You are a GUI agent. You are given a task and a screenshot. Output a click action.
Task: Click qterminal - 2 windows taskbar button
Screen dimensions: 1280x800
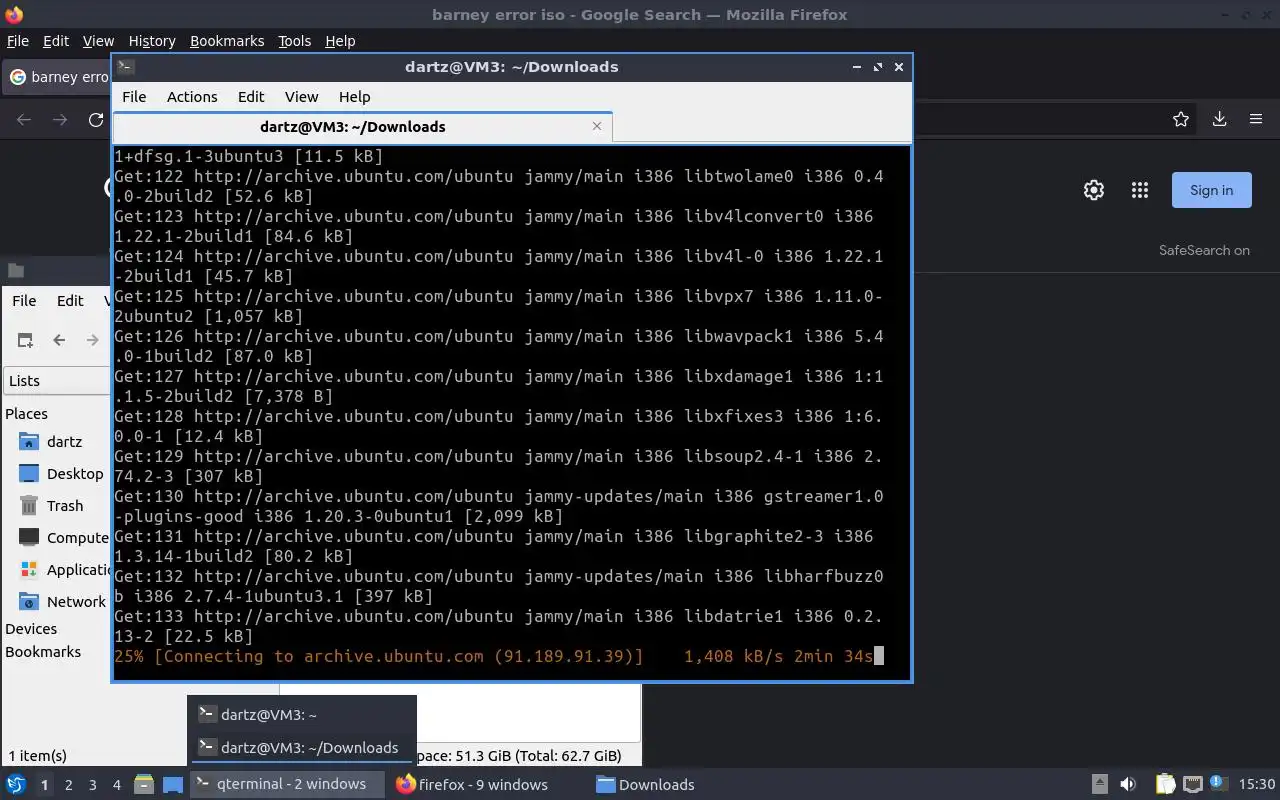[287, 784]
